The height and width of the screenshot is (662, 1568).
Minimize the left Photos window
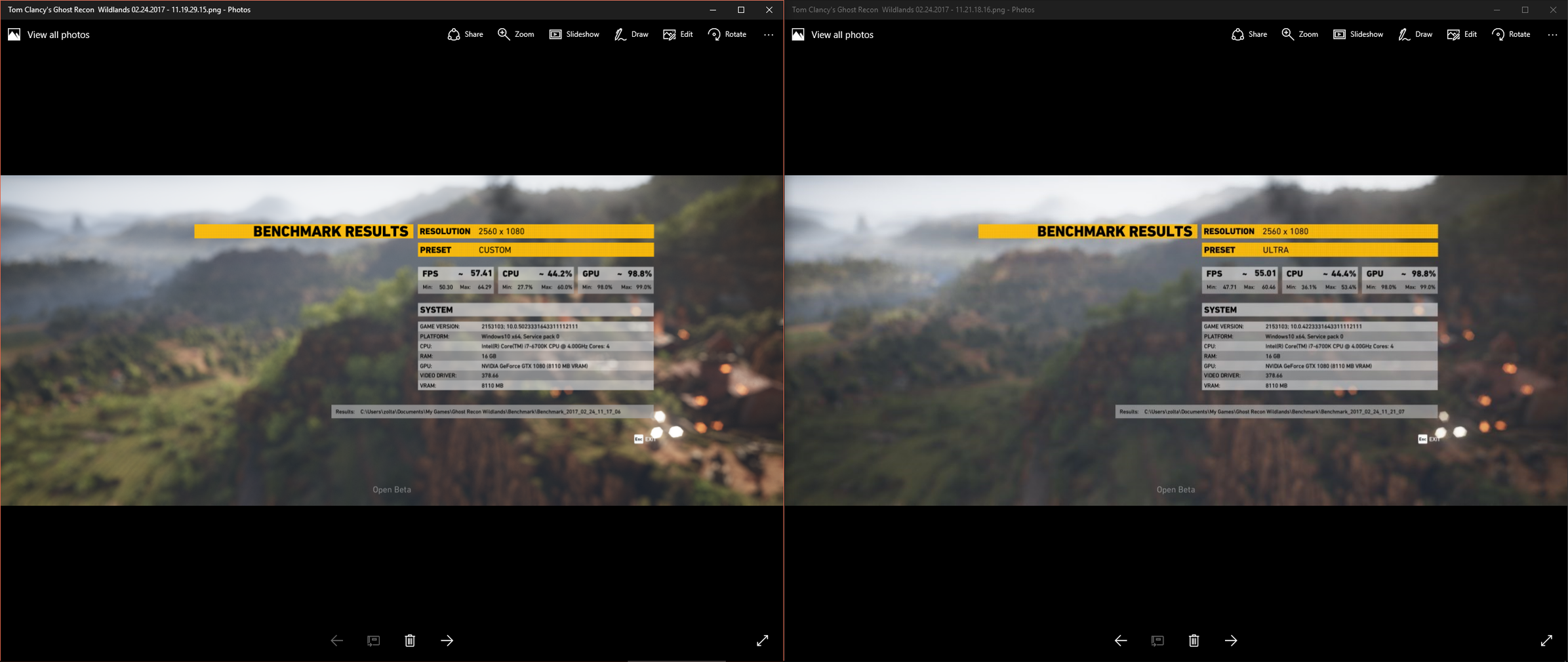[x=713, y=10]
